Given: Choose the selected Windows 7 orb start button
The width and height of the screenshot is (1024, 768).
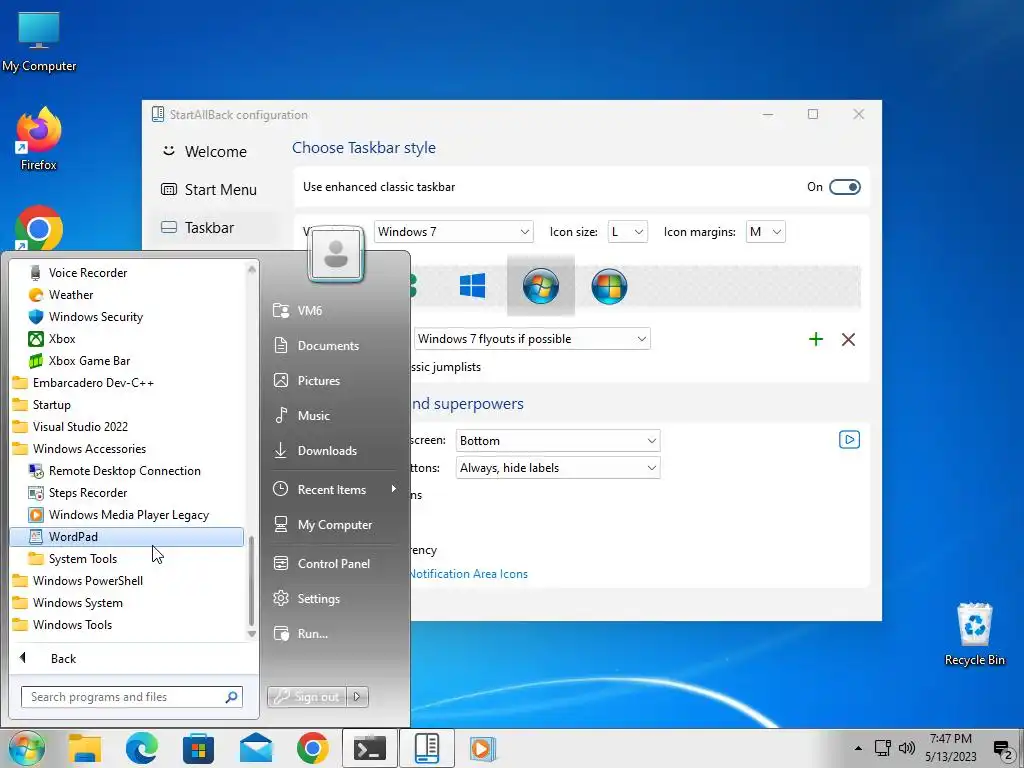Looking at the screenshot, I should pyautogui.click(x=541, y=286).
